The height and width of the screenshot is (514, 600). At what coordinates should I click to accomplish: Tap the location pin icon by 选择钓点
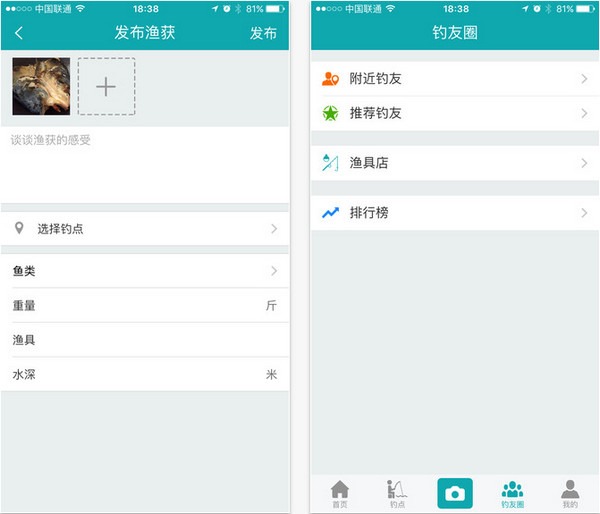[19, 228]
